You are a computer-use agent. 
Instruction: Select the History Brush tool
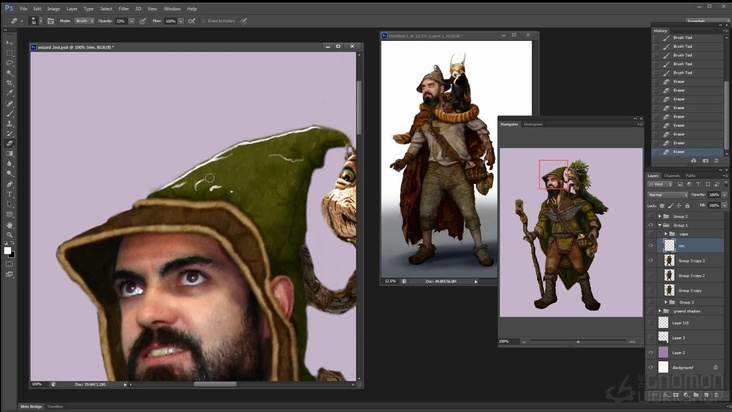click(9, 133)
